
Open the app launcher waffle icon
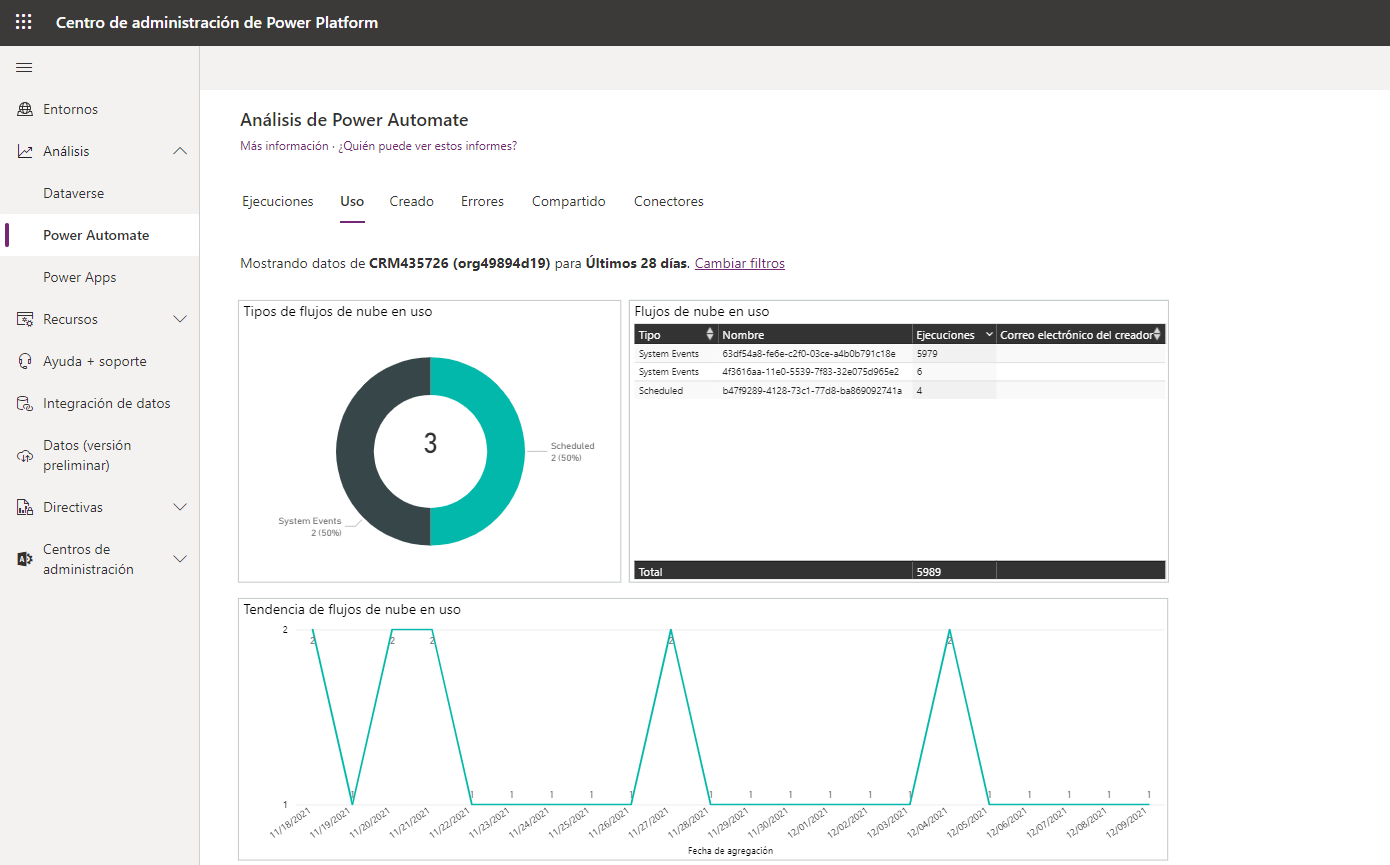[x=24, y=22]
